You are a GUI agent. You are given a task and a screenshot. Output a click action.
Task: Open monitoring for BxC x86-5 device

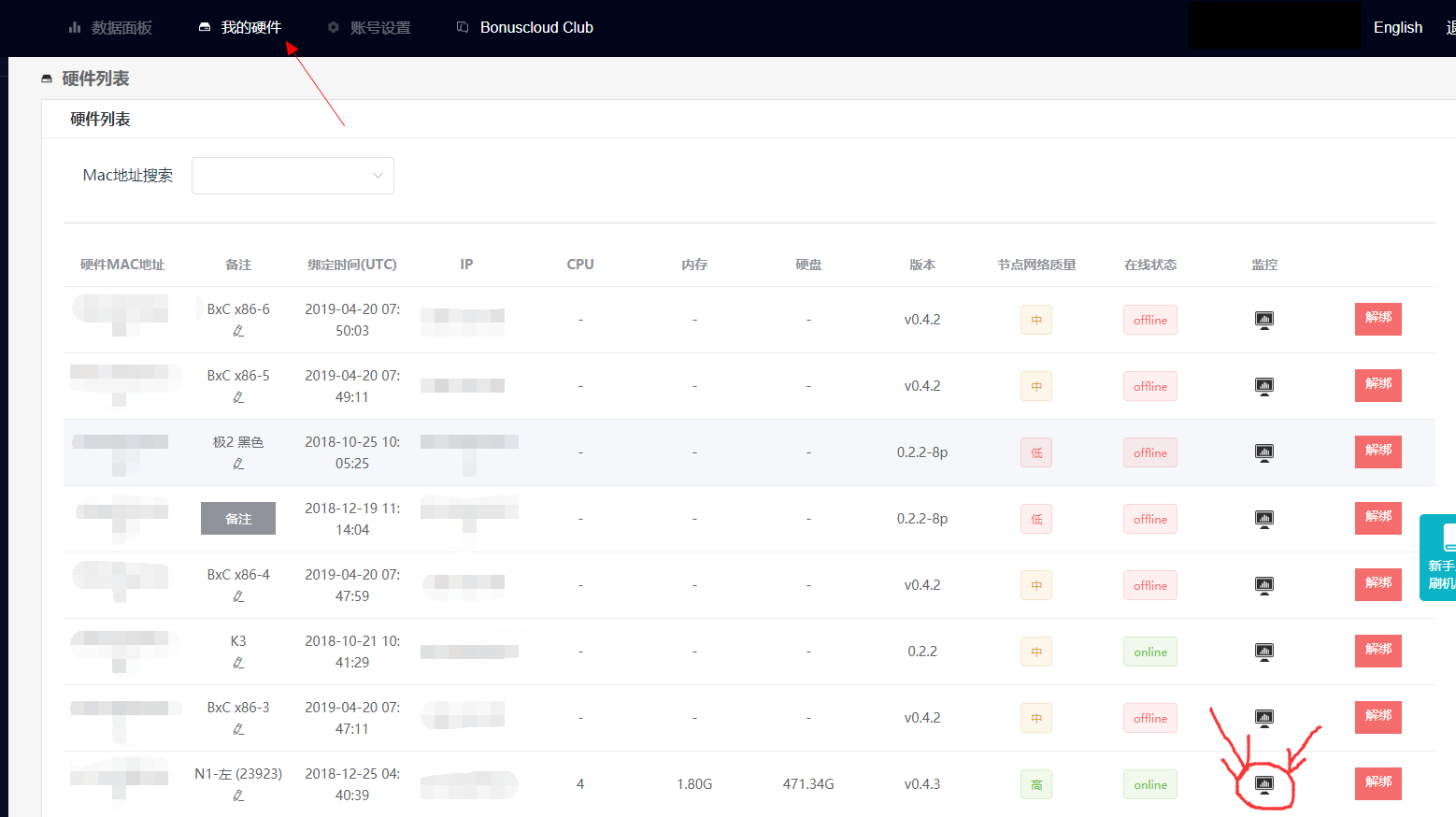[1264, 386]
